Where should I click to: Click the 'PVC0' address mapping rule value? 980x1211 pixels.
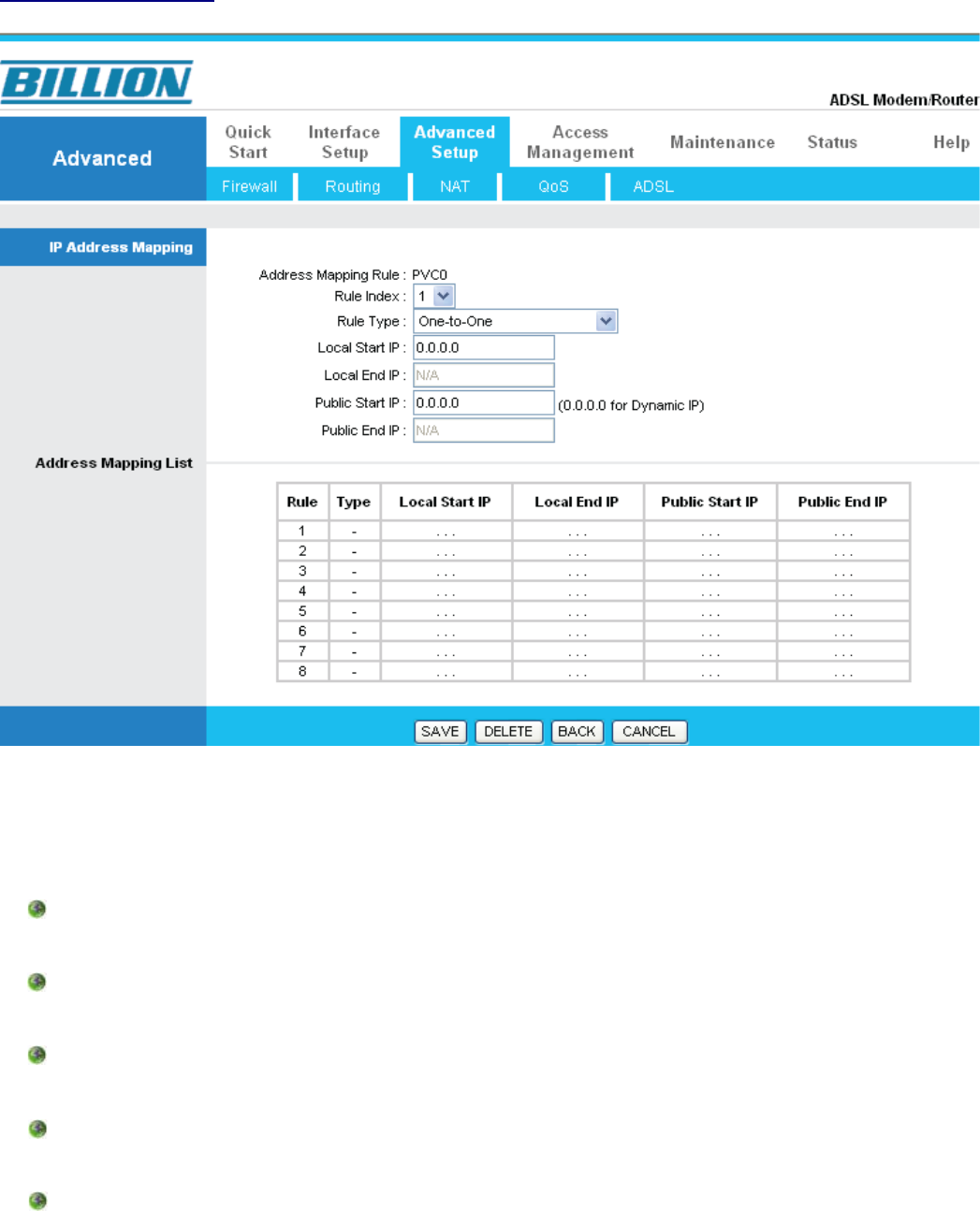point(430,275)
